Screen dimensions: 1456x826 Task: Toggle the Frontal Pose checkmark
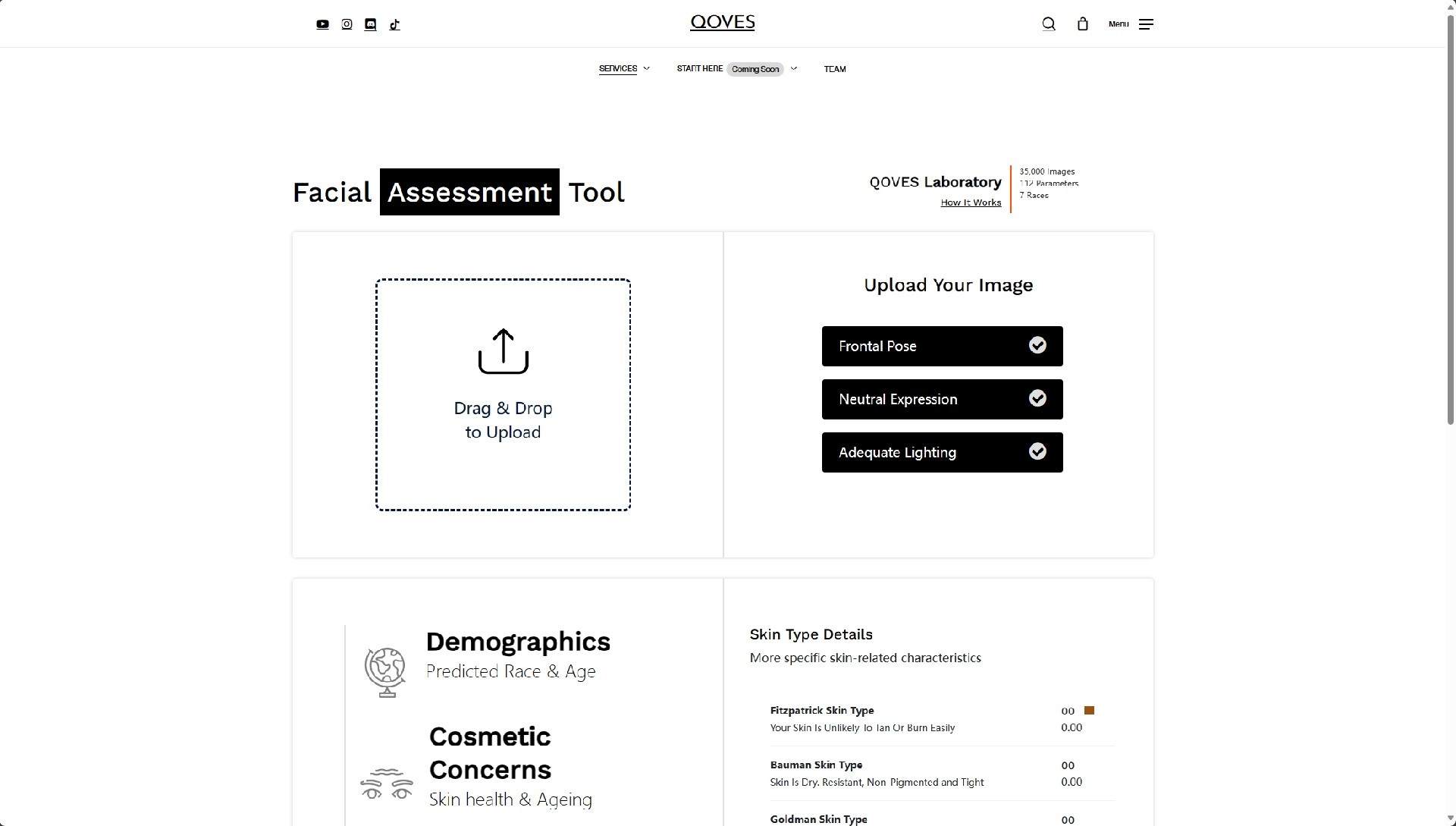[1037, 346]
